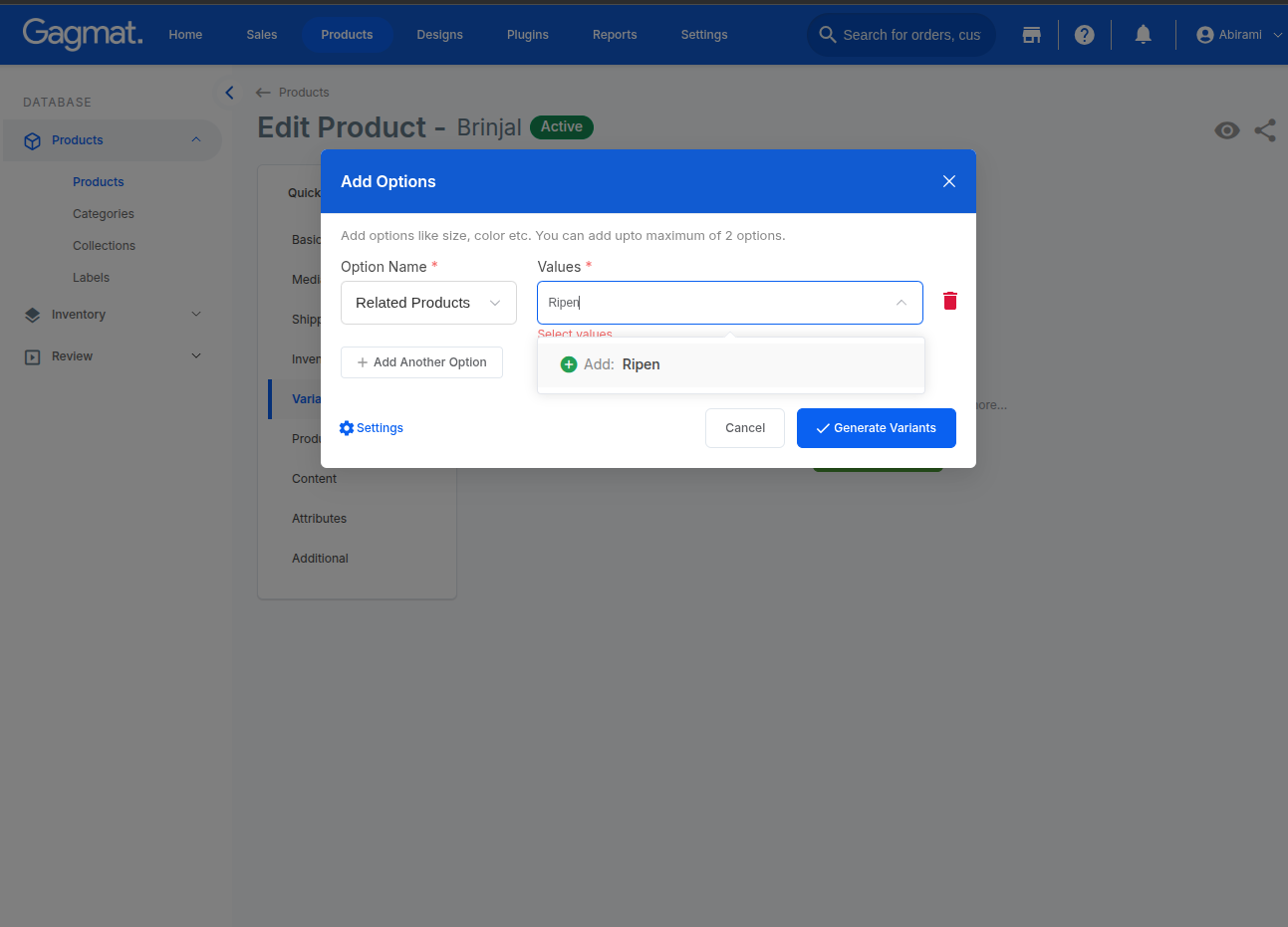Screen dimensions: 1288x927
Task: Delete the option with red trash icon
Action: coord(950,301)
